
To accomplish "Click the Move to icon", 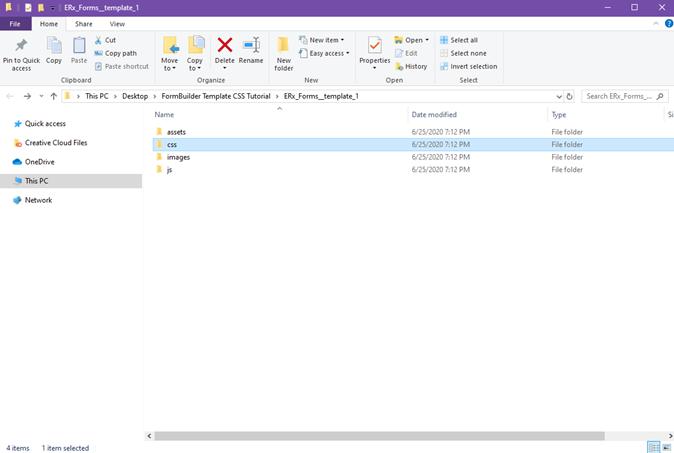I will tap(171, 50).
